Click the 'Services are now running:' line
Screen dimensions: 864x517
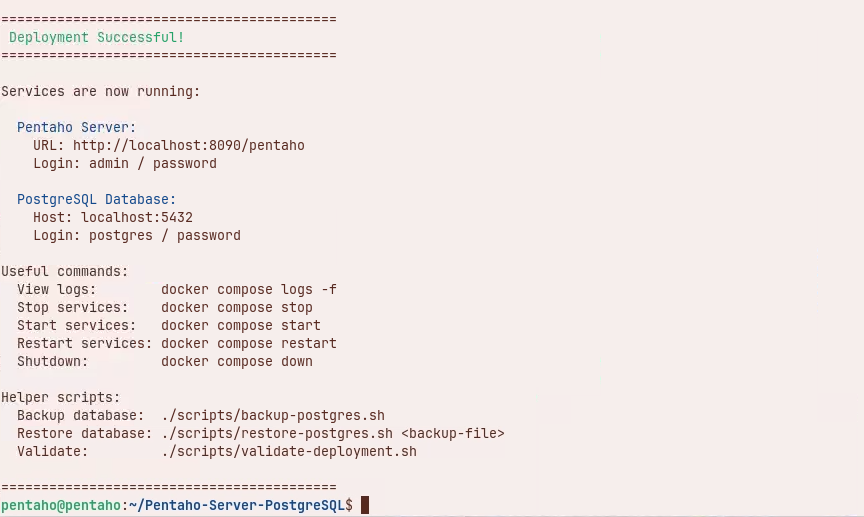[x=100, y=92]
